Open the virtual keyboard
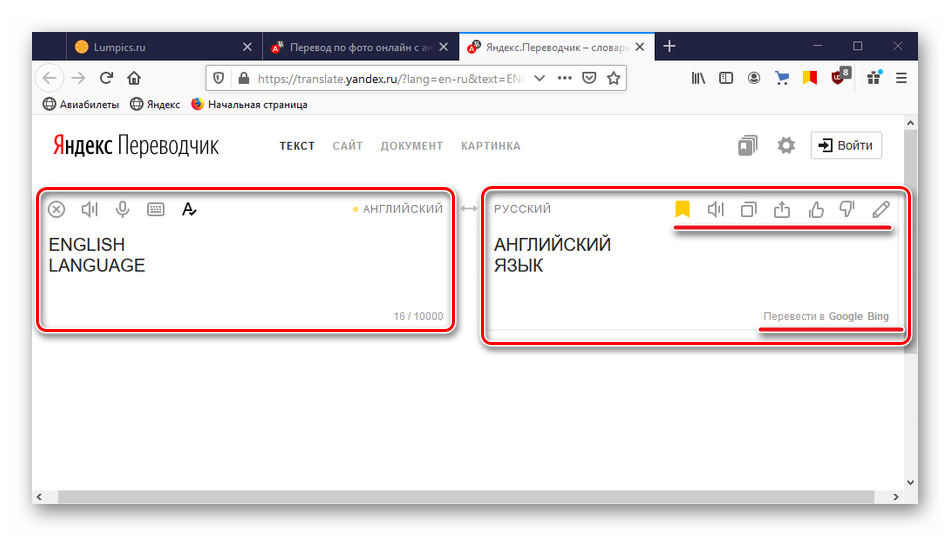The width and height of the screenshot is (950, 551). pos(155,209)
